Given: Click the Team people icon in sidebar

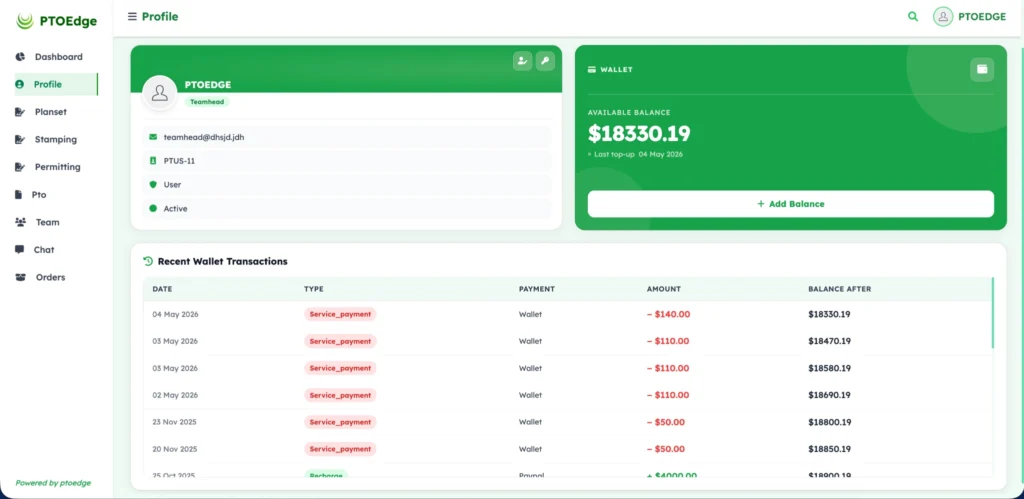Looking at the screenshot, I should [20, 222].
